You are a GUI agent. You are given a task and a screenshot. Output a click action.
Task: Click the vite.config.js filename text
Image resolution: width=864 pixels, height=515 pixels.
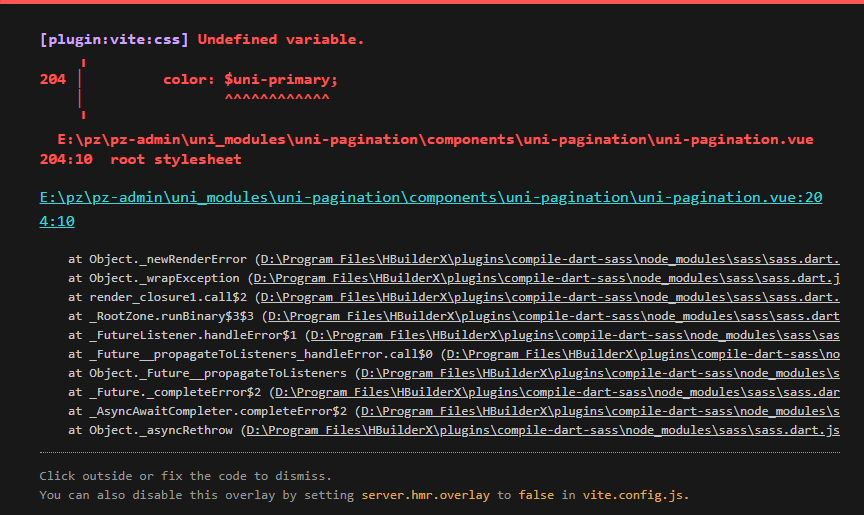point(636,495)
